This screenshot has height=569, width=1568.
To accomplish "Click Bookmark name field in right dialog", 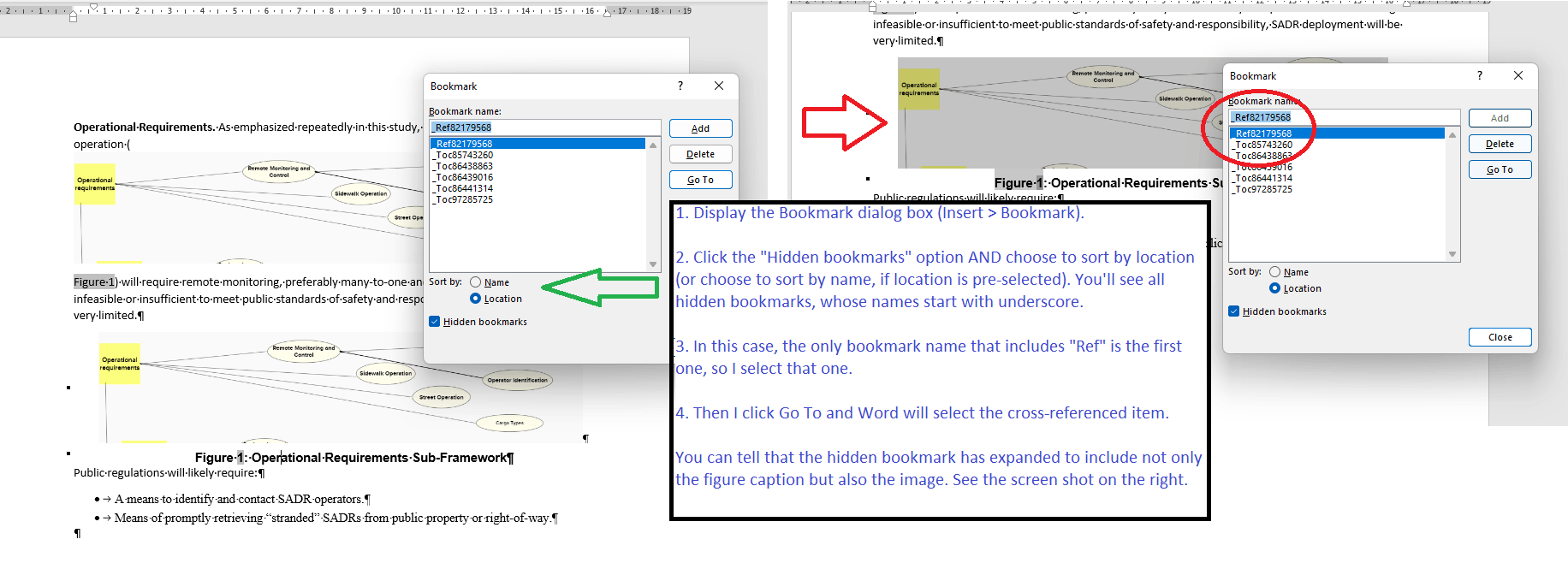I will click(1345, 117).
